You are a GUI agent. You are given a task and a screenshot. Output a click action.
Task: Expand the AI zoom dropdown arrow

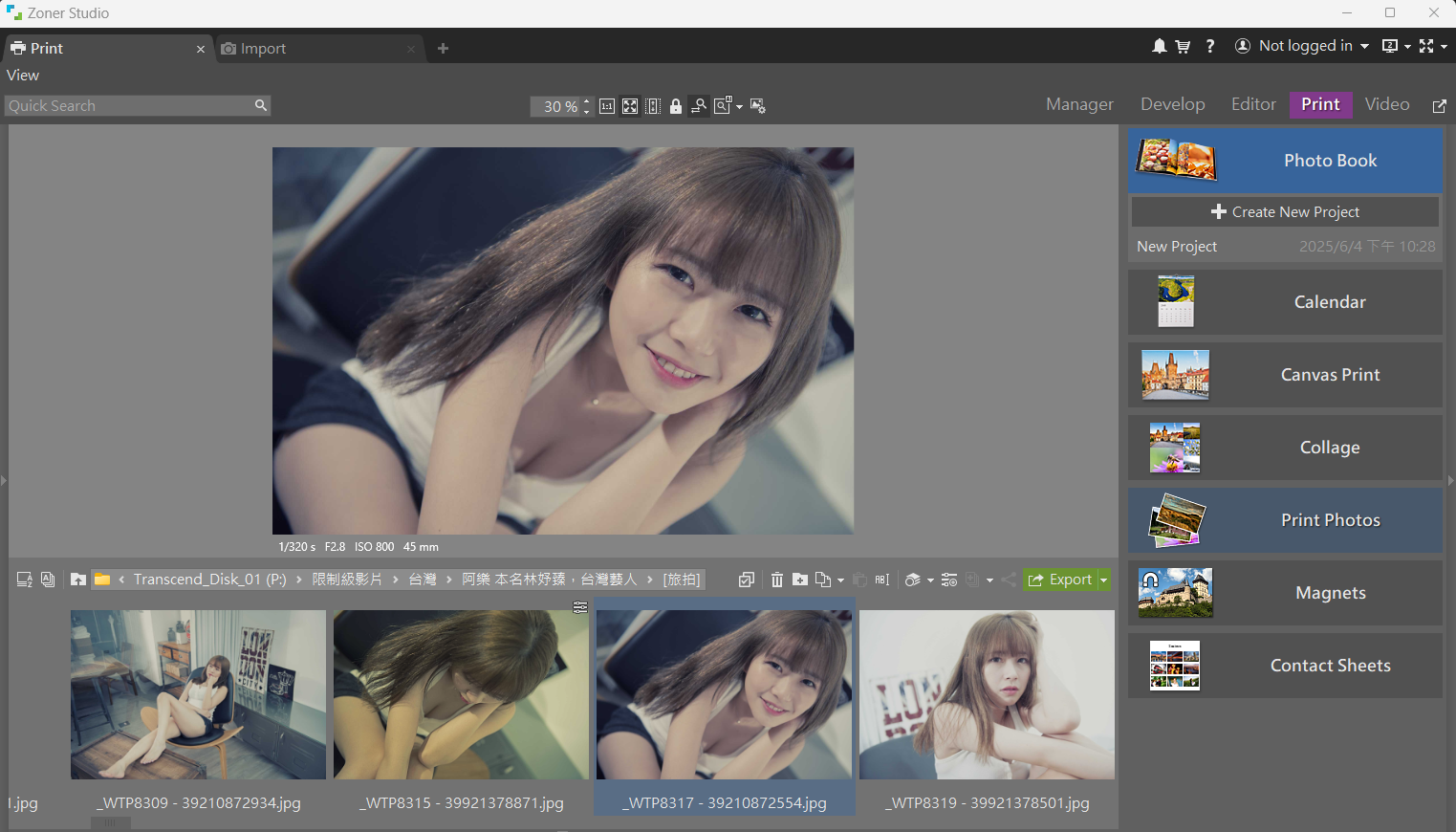(x=739, y=107)
